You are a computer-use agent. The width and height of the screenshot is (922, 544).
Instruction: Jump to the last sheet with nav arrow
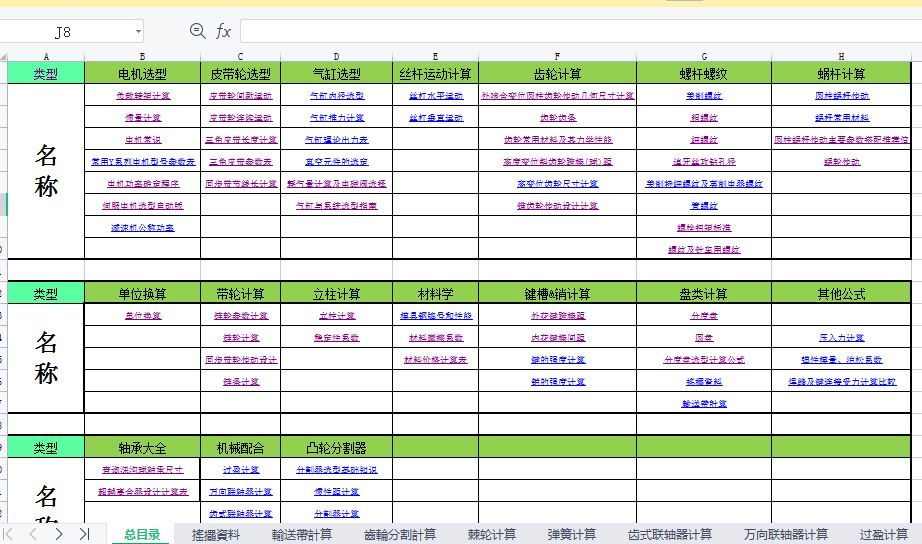[x=84, y=534]
